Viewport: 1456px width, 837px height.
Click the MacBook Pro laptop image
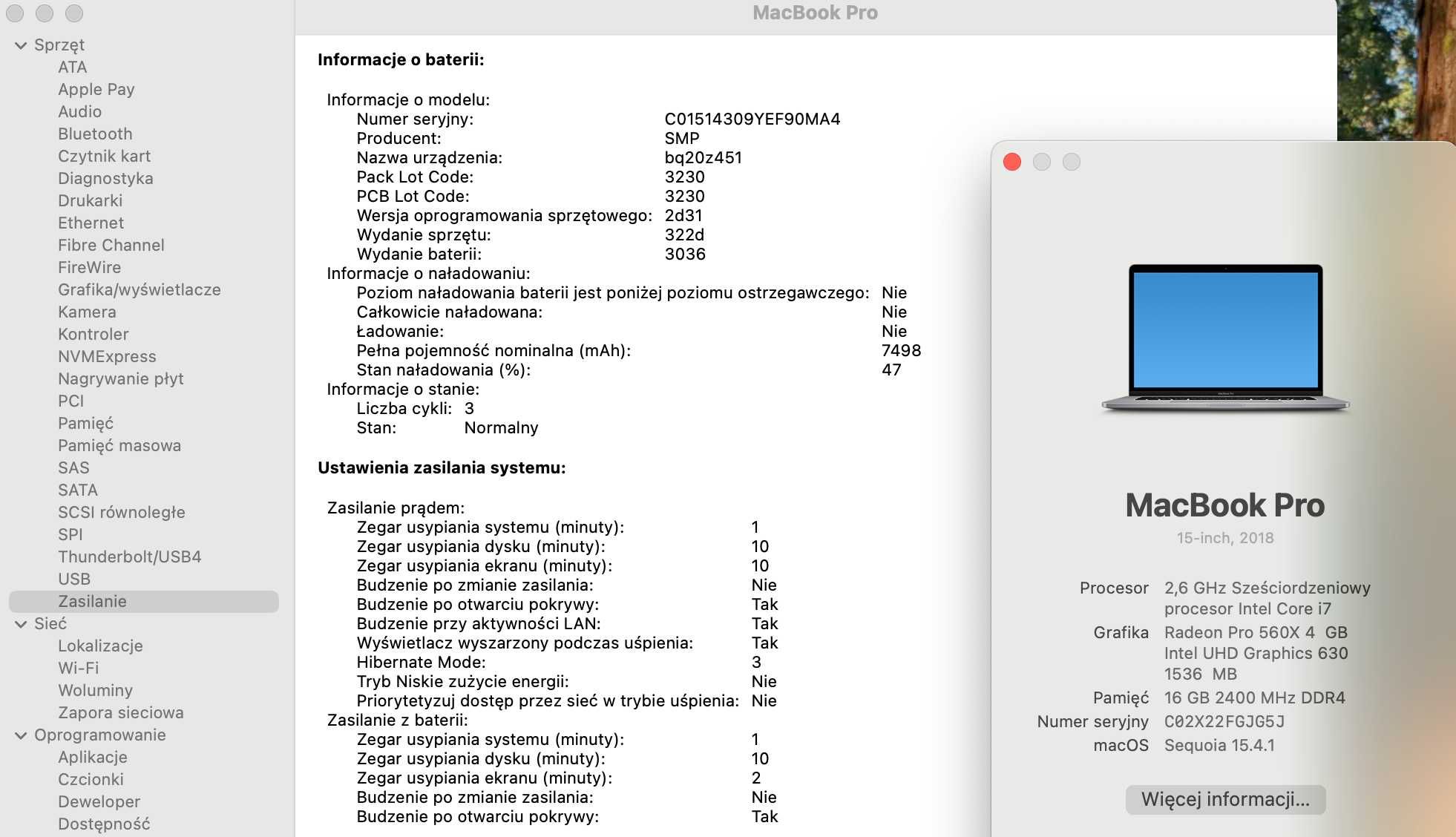[1225, 338]
